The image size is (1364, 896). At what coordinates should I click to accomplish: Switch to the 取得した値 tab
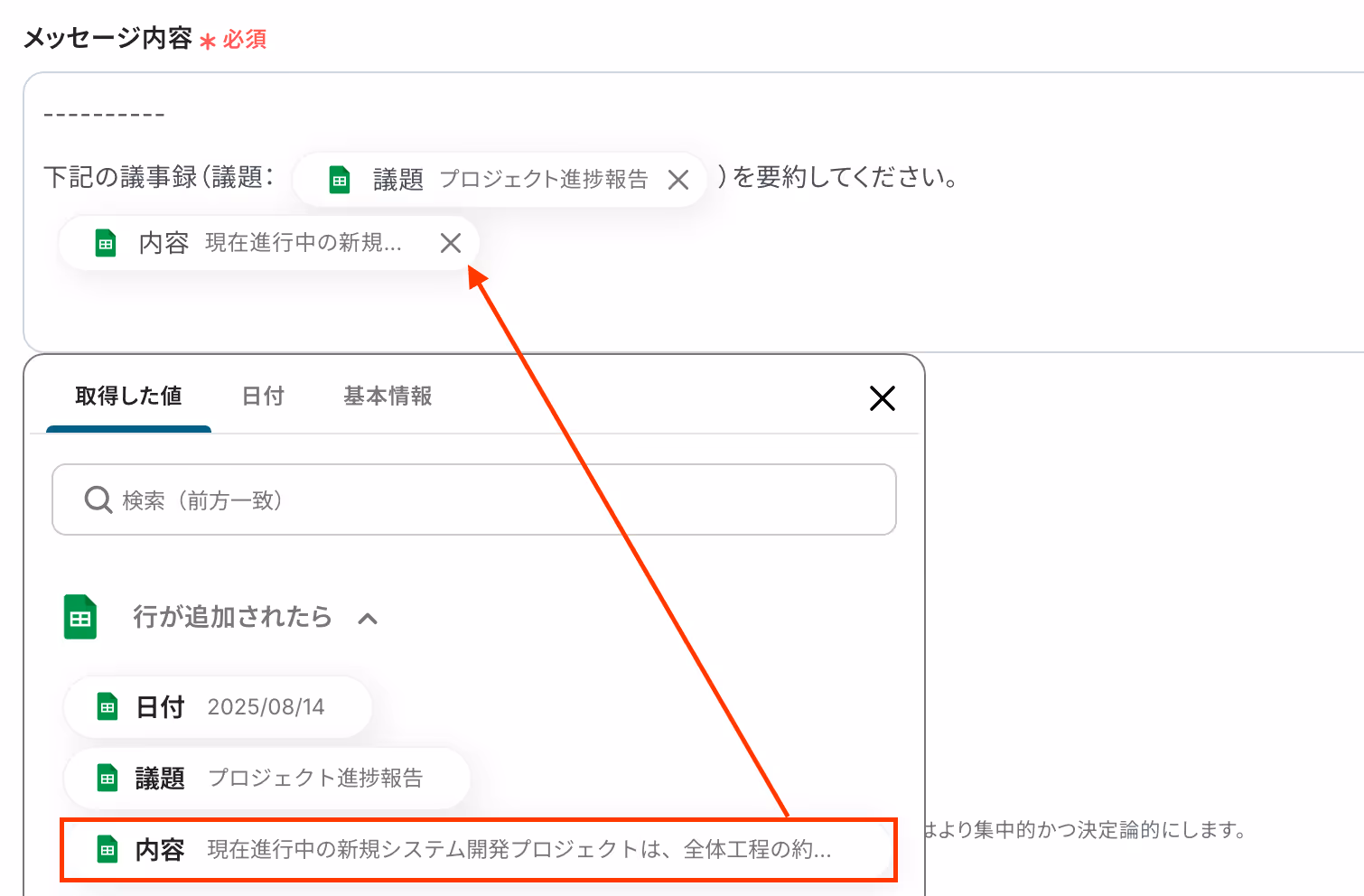(x=128, y=397)
